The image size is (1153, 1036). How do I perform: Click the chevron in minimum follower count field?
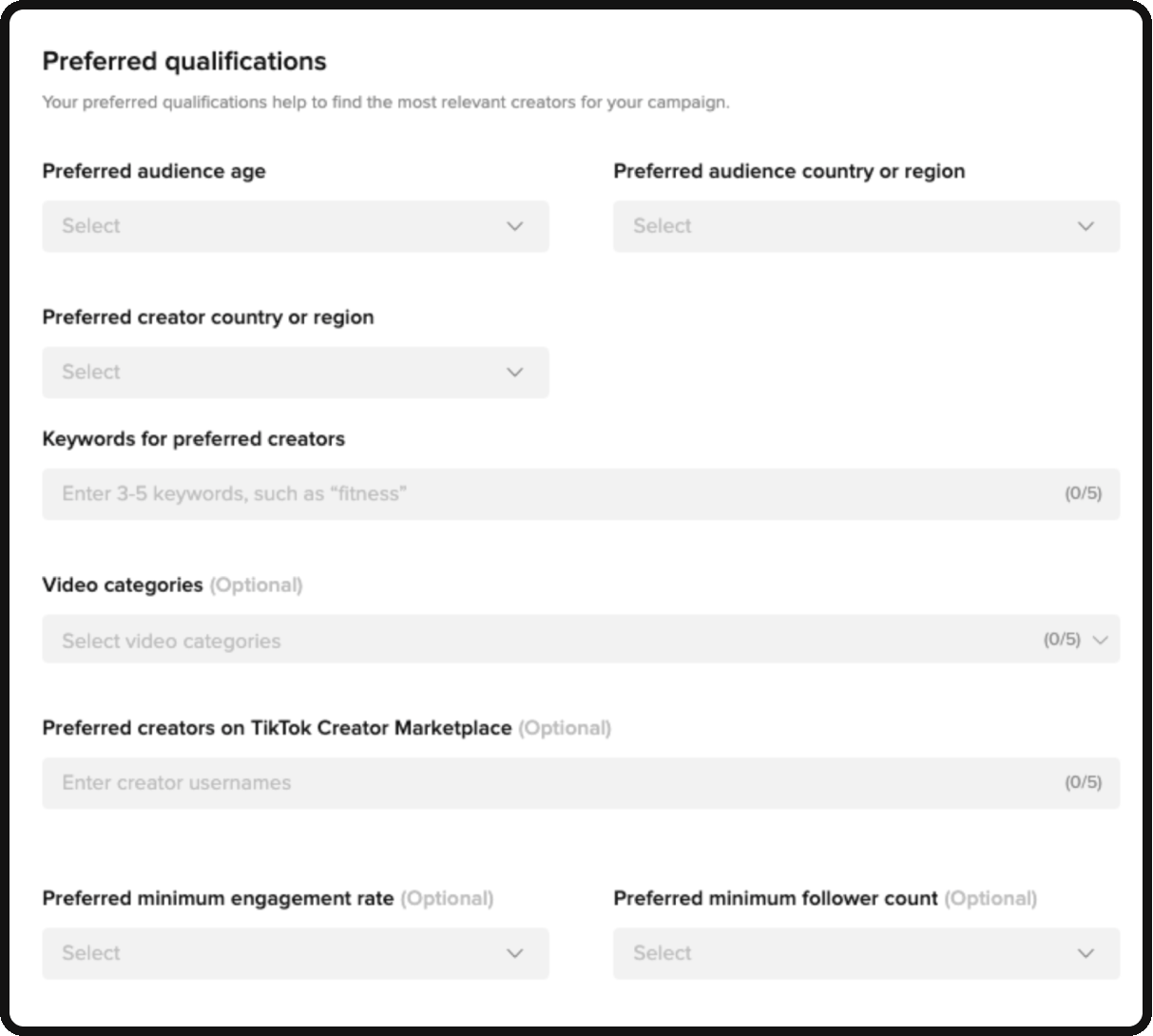[1086, 953]
